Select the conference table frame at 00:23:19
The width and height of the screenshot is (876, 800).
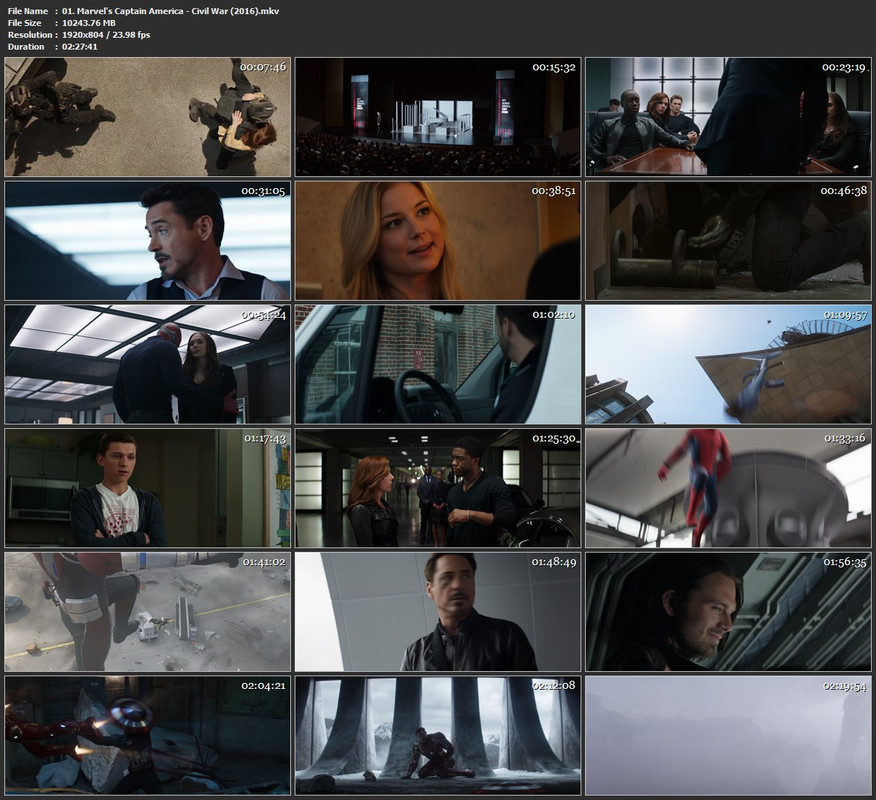click(x=728, y=117)
